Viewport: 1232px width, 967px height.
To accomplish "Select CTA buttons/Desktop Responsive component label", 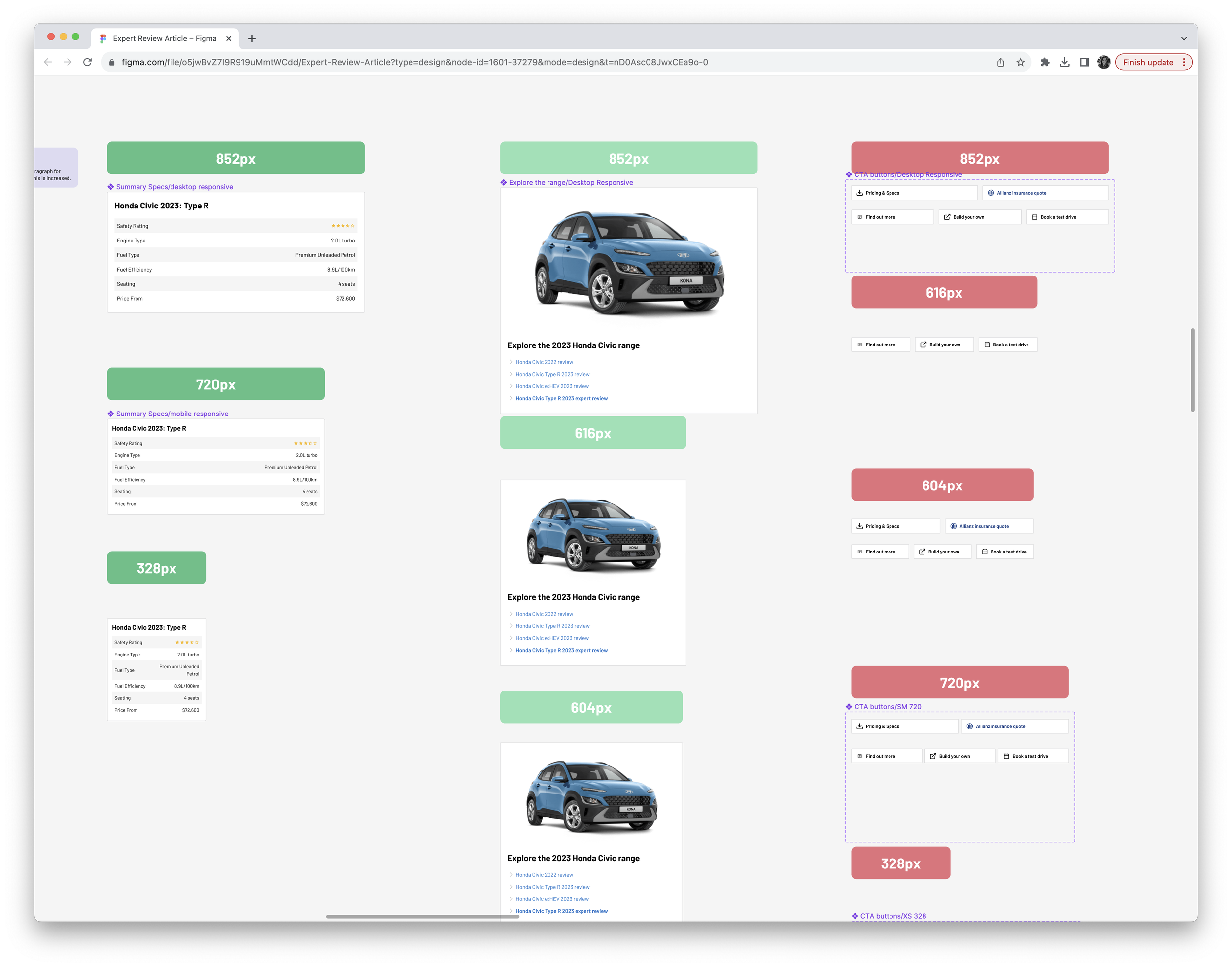I will (904, 174).
